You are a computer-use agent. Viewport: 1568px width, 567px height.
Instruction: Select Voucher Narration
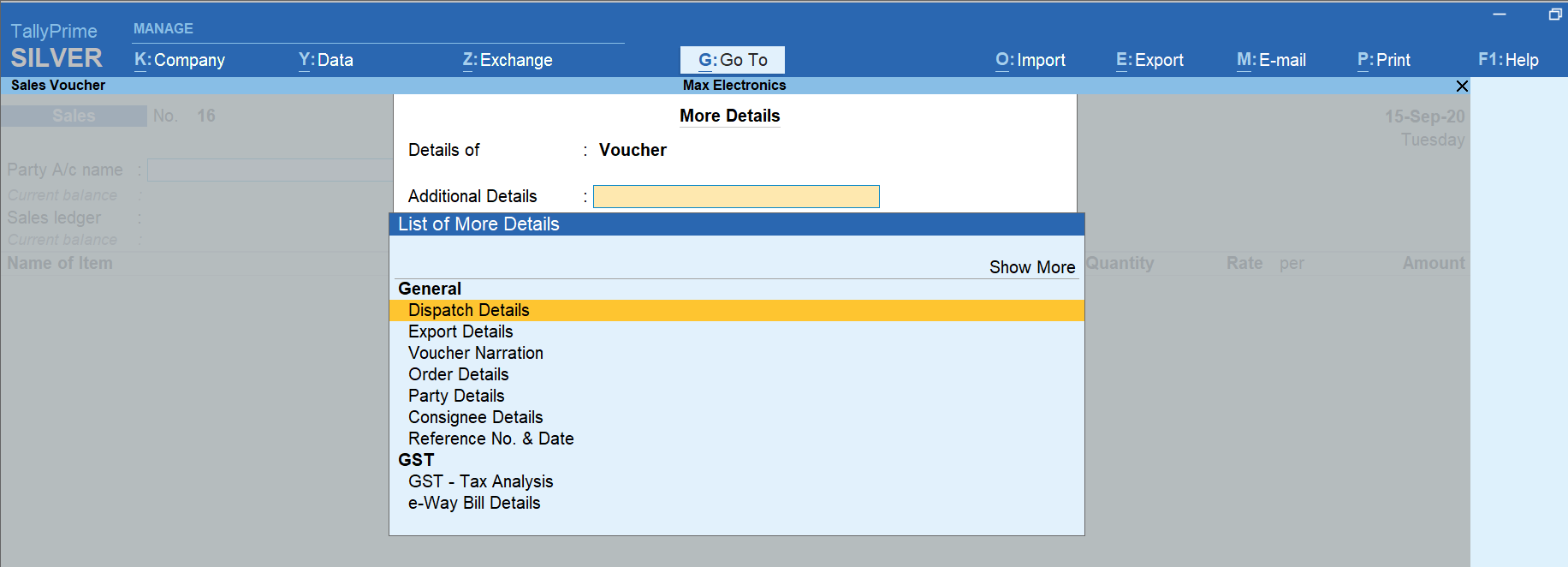737,353
